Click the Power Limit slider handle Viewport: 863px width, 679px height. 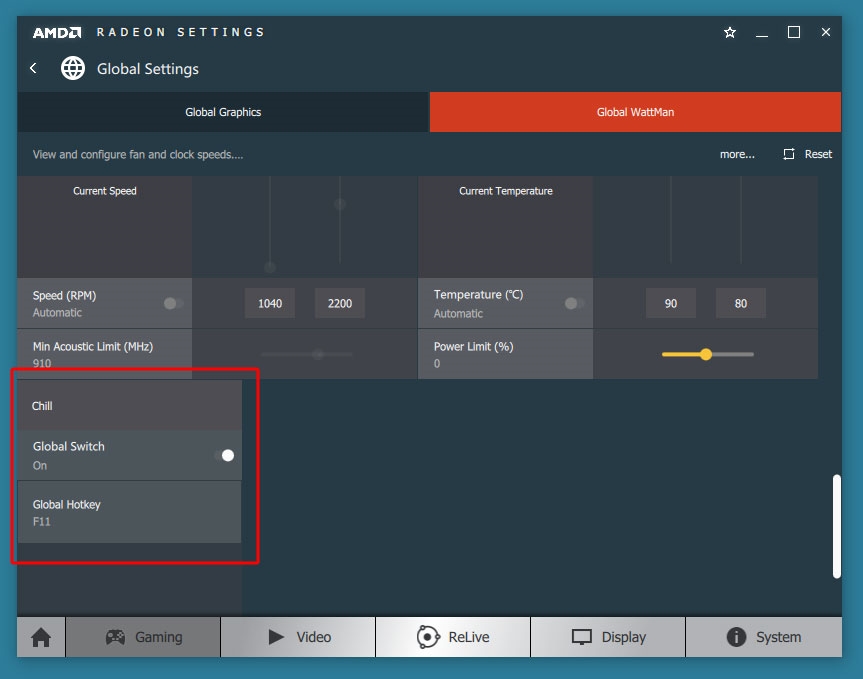[x=706, y=354]
